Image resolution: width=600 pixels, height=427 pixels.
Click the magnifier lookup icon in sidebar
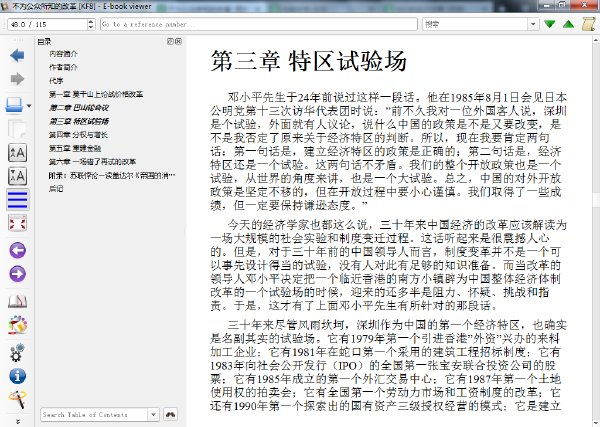17,399
